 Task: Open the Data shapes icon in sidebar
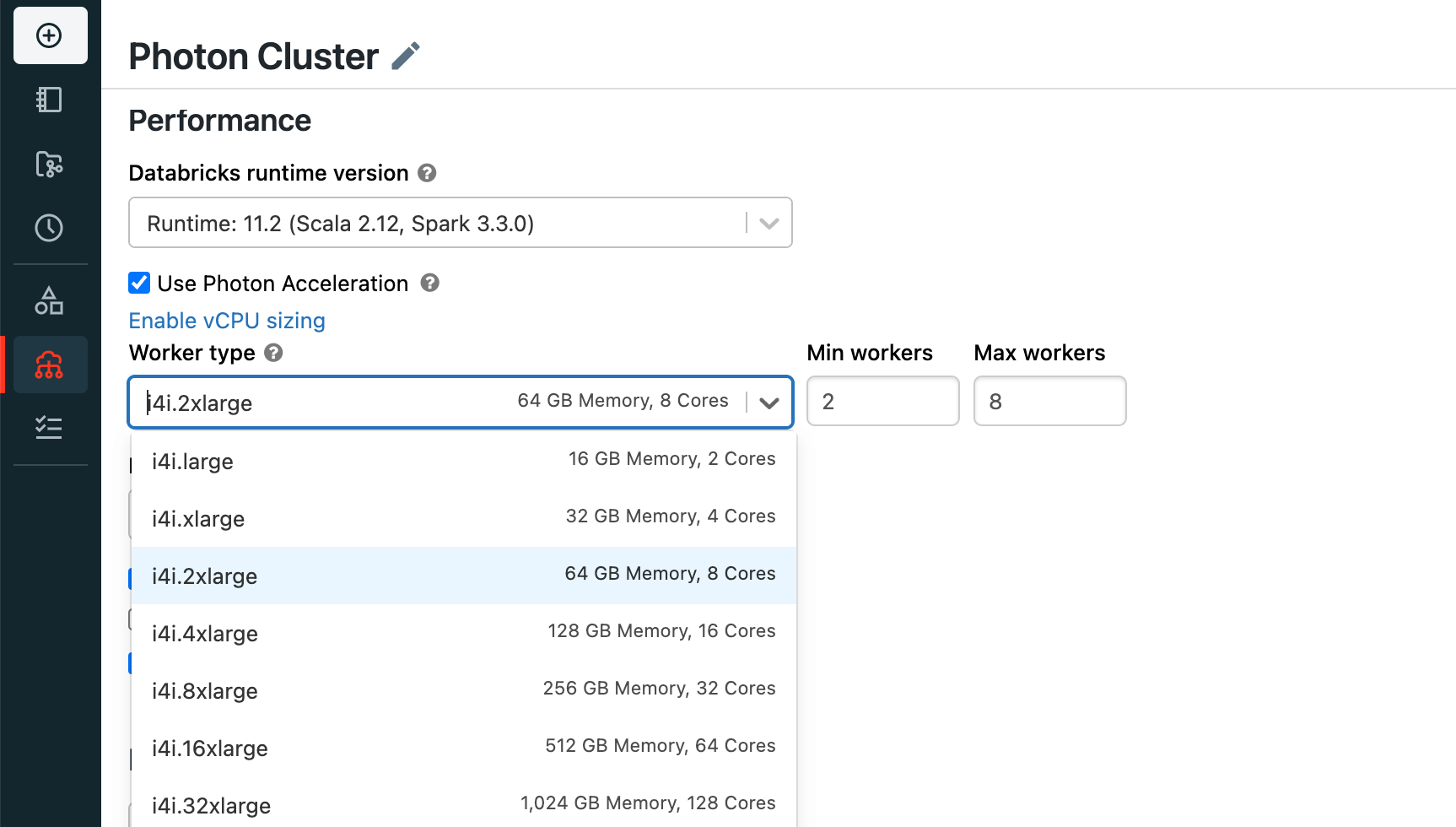(x=49, y=300)
